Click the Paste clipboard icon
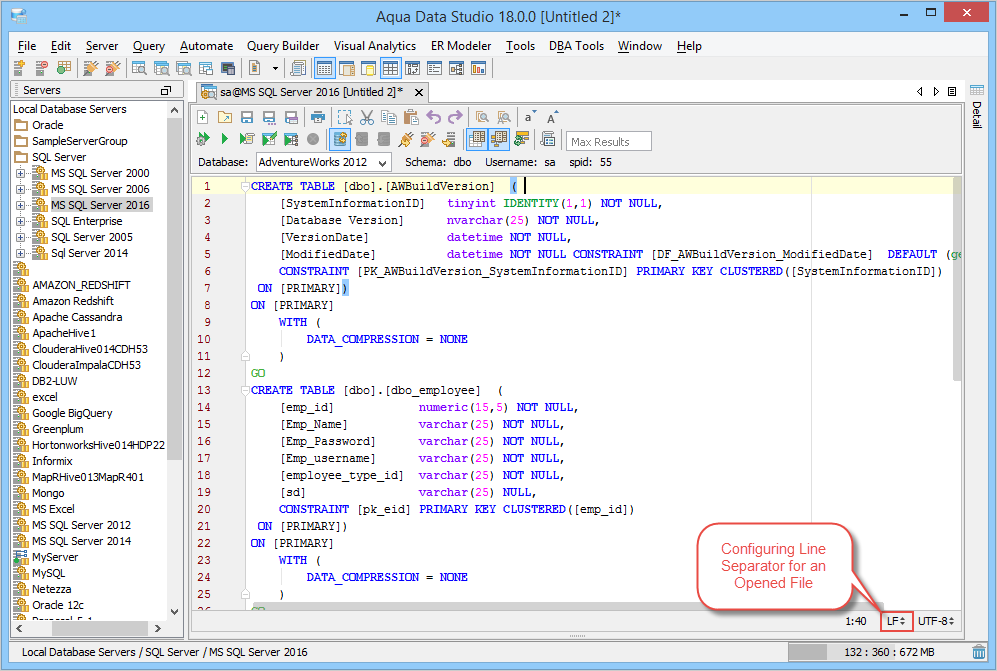This screenshot has height=671, width=997. (x=411, y=117)
